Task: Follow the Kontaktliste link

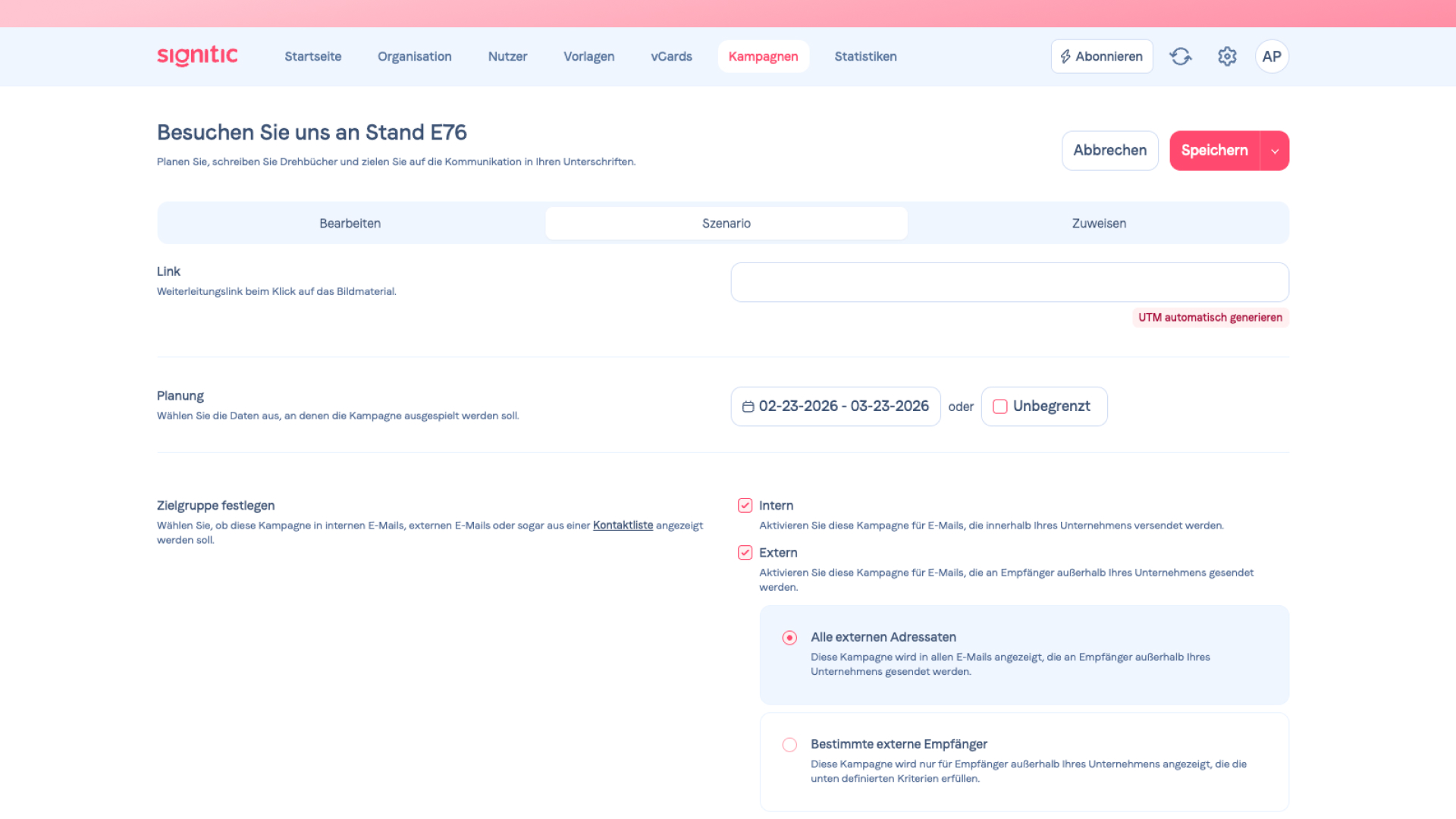Action: coord(623,525)
